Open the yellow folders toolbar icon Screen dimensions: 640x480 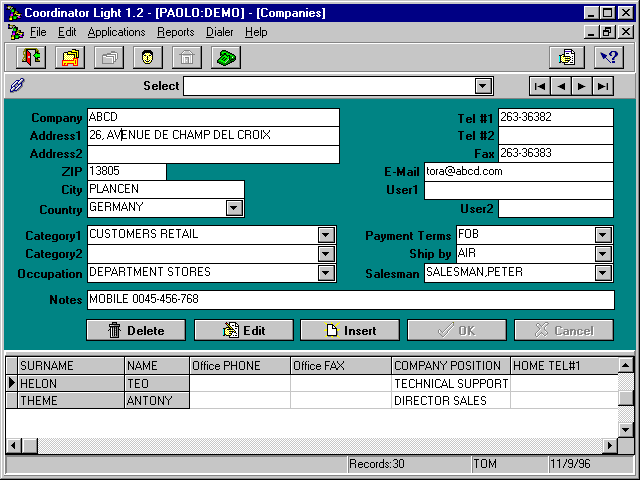tap(69, 57)
